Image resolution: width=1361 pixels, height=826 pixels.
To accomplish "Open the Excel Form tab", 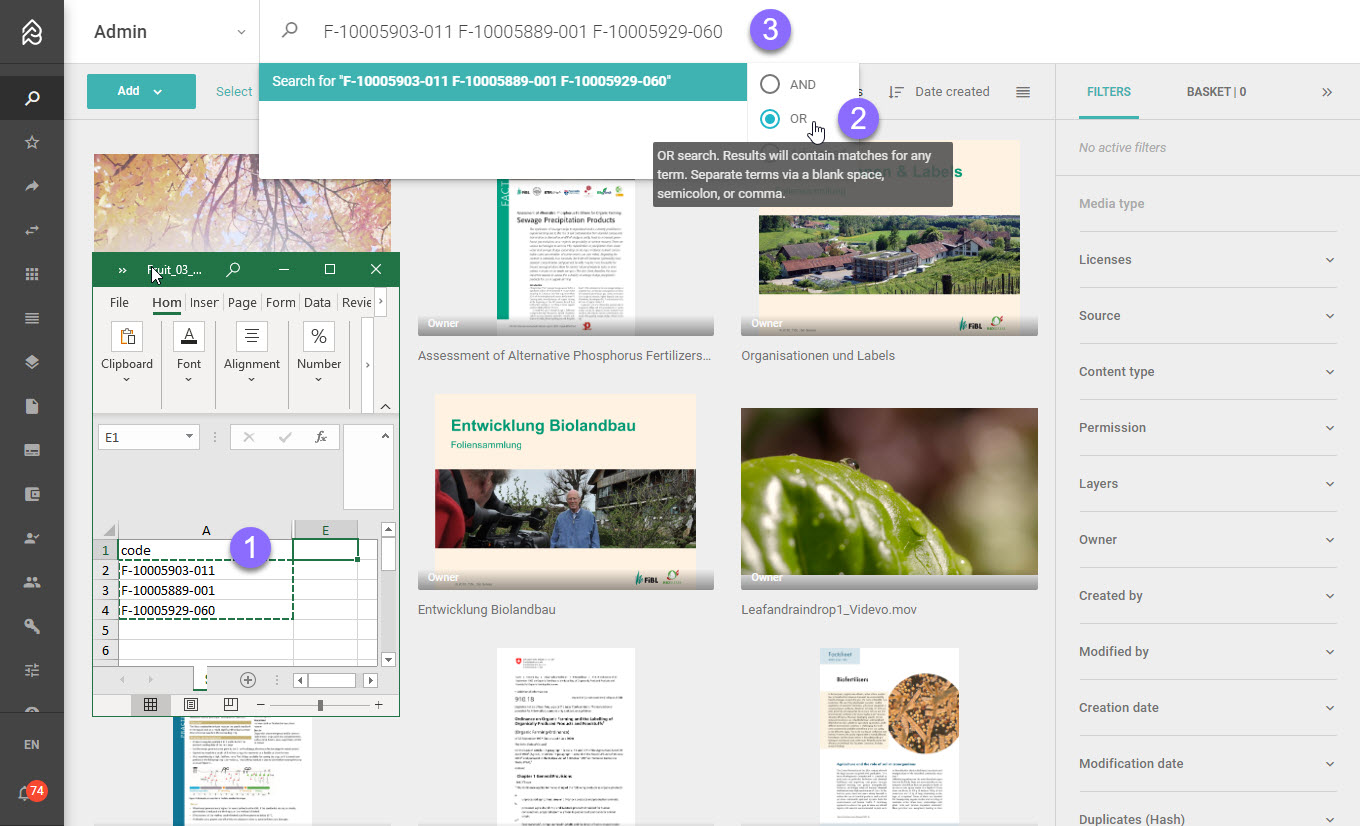I will (x=281, y=303).
